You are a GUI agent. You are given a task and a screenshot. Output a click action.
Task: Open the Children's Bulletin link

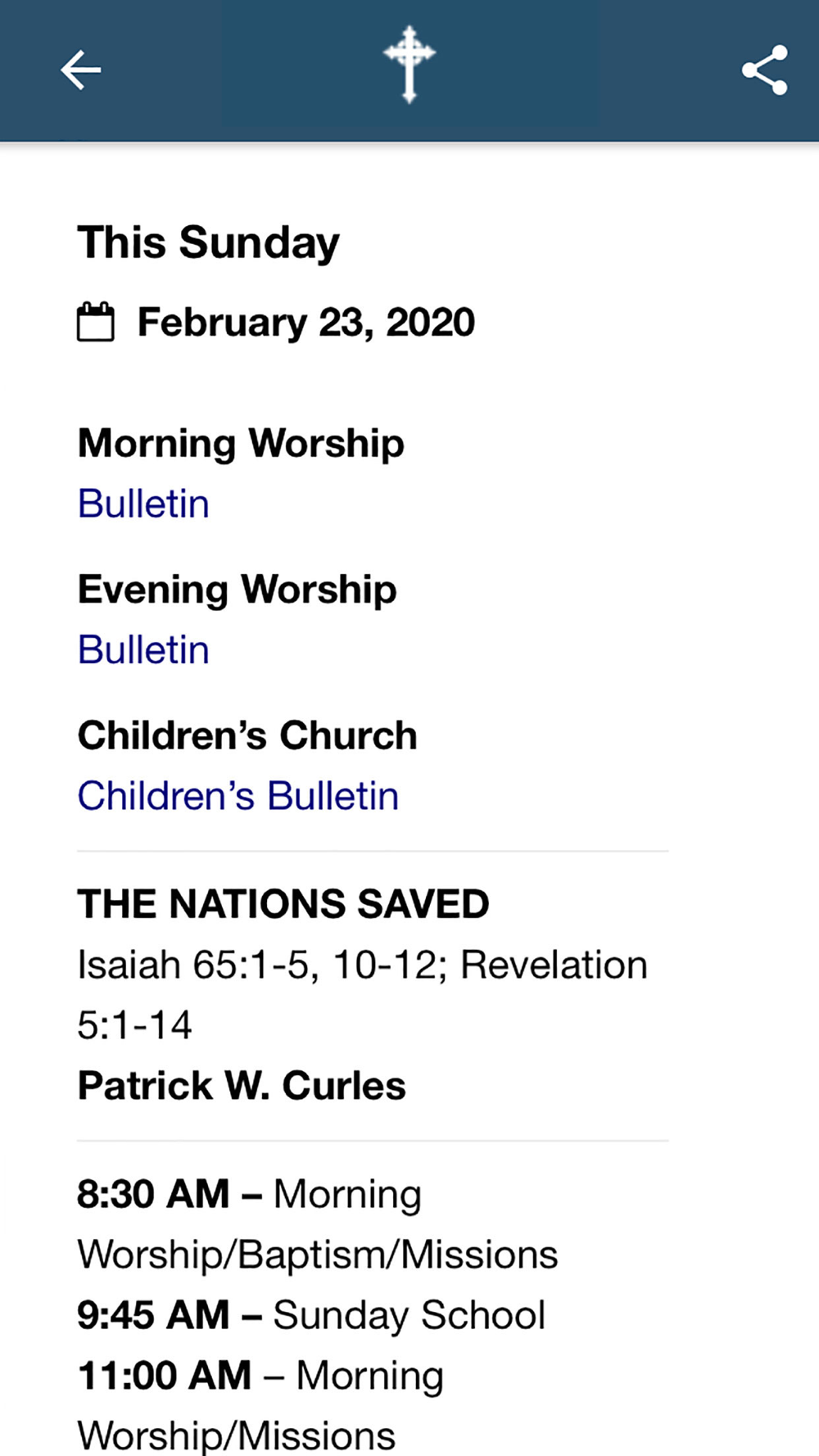(238, 796)
